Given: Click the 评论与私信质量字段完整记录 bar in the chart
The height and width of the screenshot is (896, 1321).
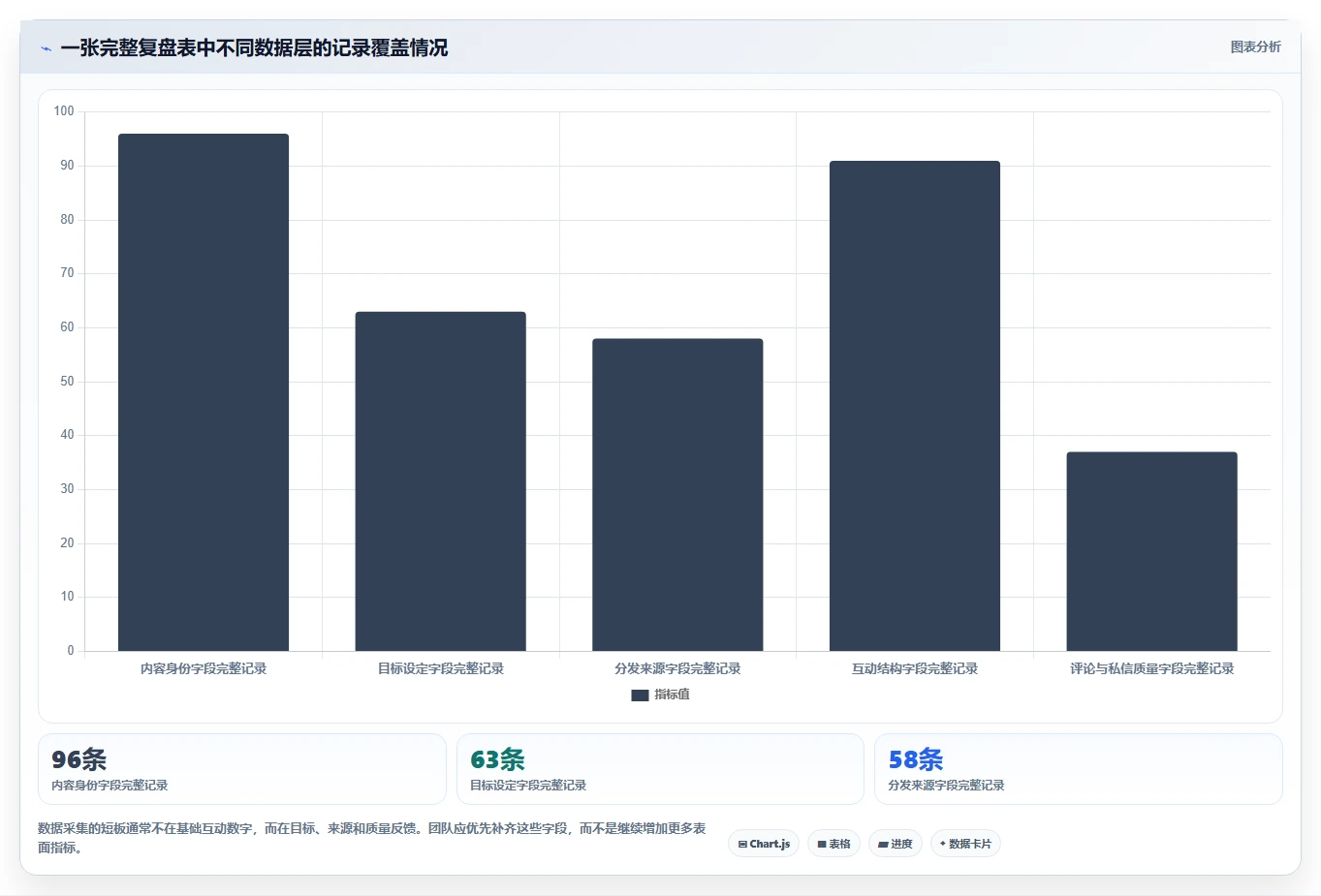Looking at the screenshot, I should (x=1152, y=551).
